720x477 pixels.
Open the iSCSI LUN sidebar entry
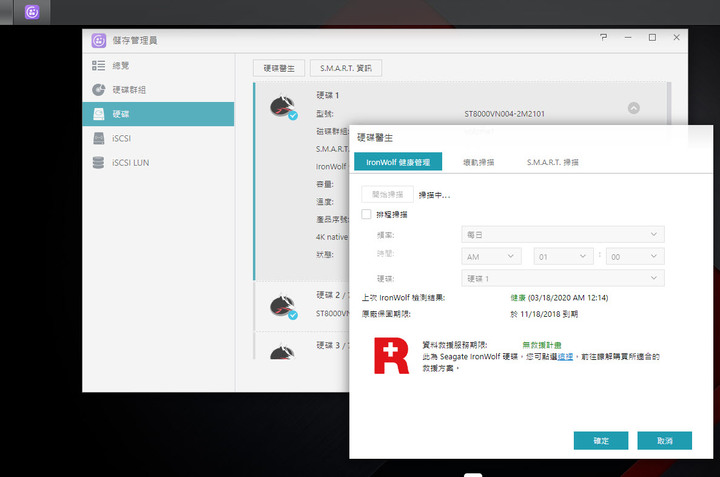click(158, 163)
